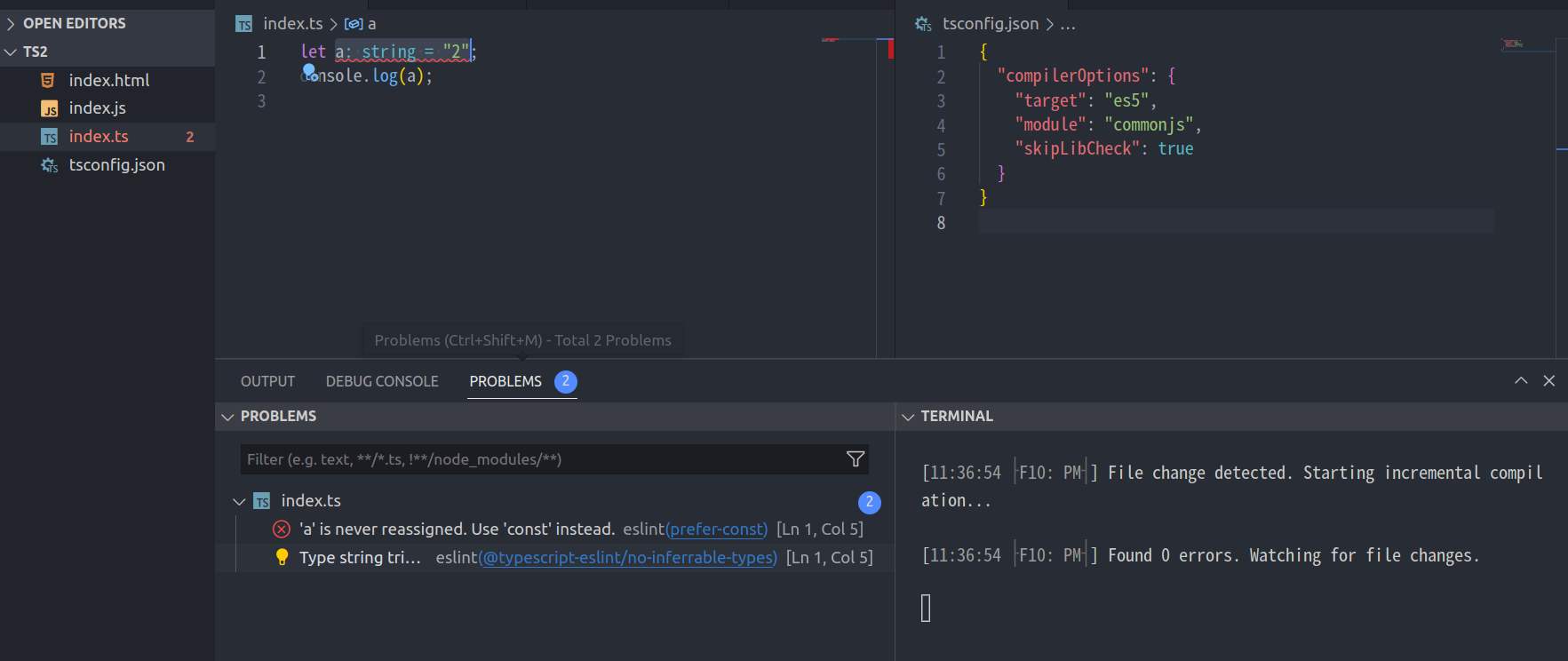The image size is (1568, 661).
Task: Click the JS file icon beside index.js
Action: pyautogui.click(x=49, y=108)
